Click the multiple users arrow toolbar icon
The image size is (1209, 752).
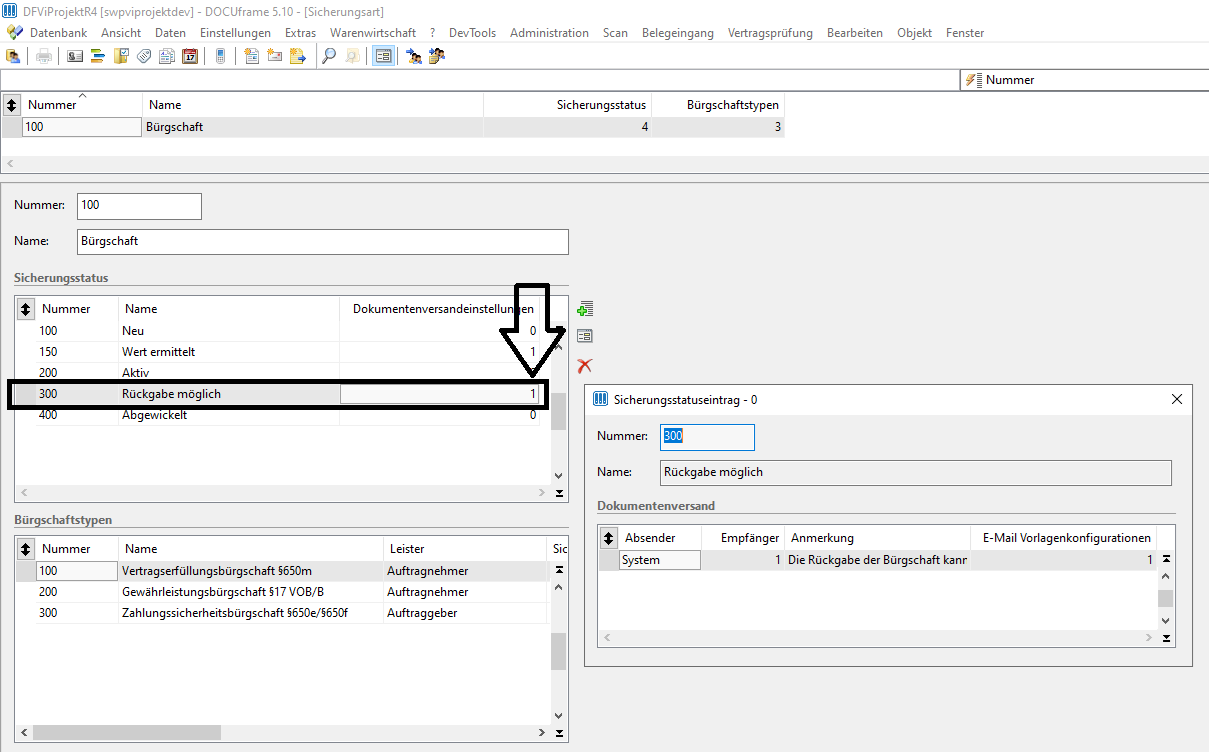pyautogui.click(x=436, y=56)
